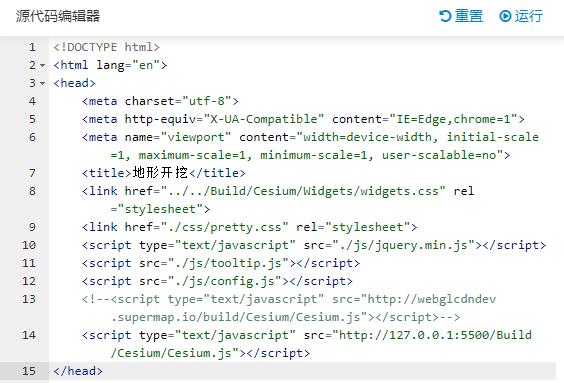Collapse the head tag fold arrow on line 3
The image size is (564, 383).
point(42,83)
